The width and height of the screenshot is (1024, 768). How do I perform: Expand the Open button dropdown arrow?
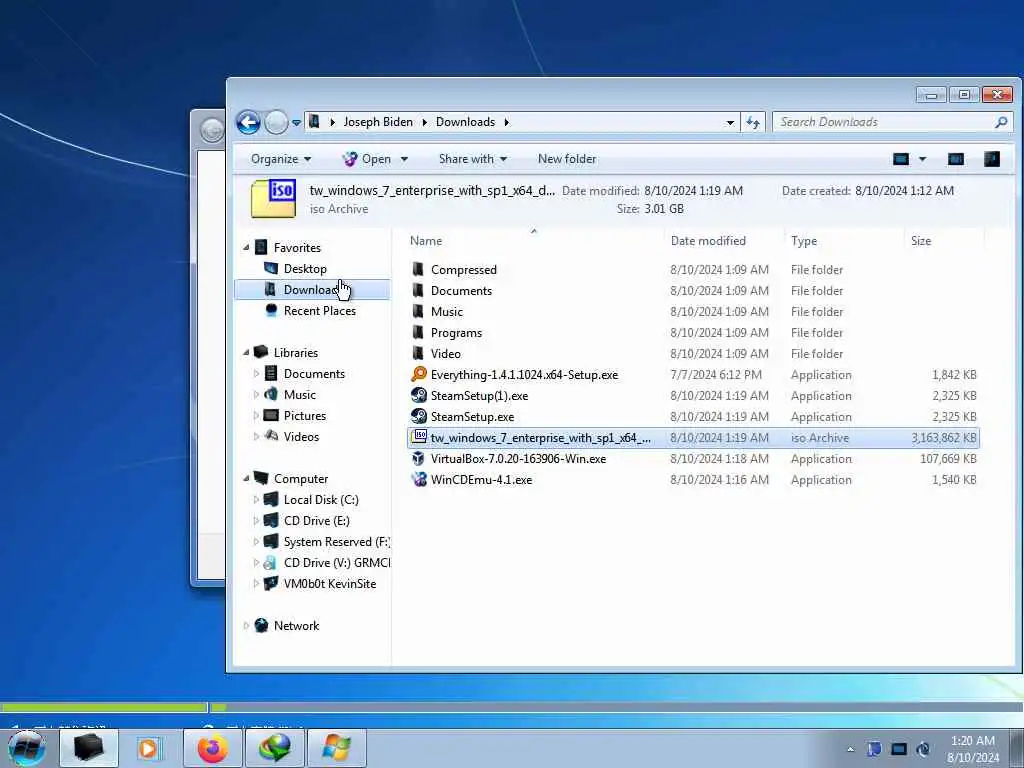[x=404, y=159]
